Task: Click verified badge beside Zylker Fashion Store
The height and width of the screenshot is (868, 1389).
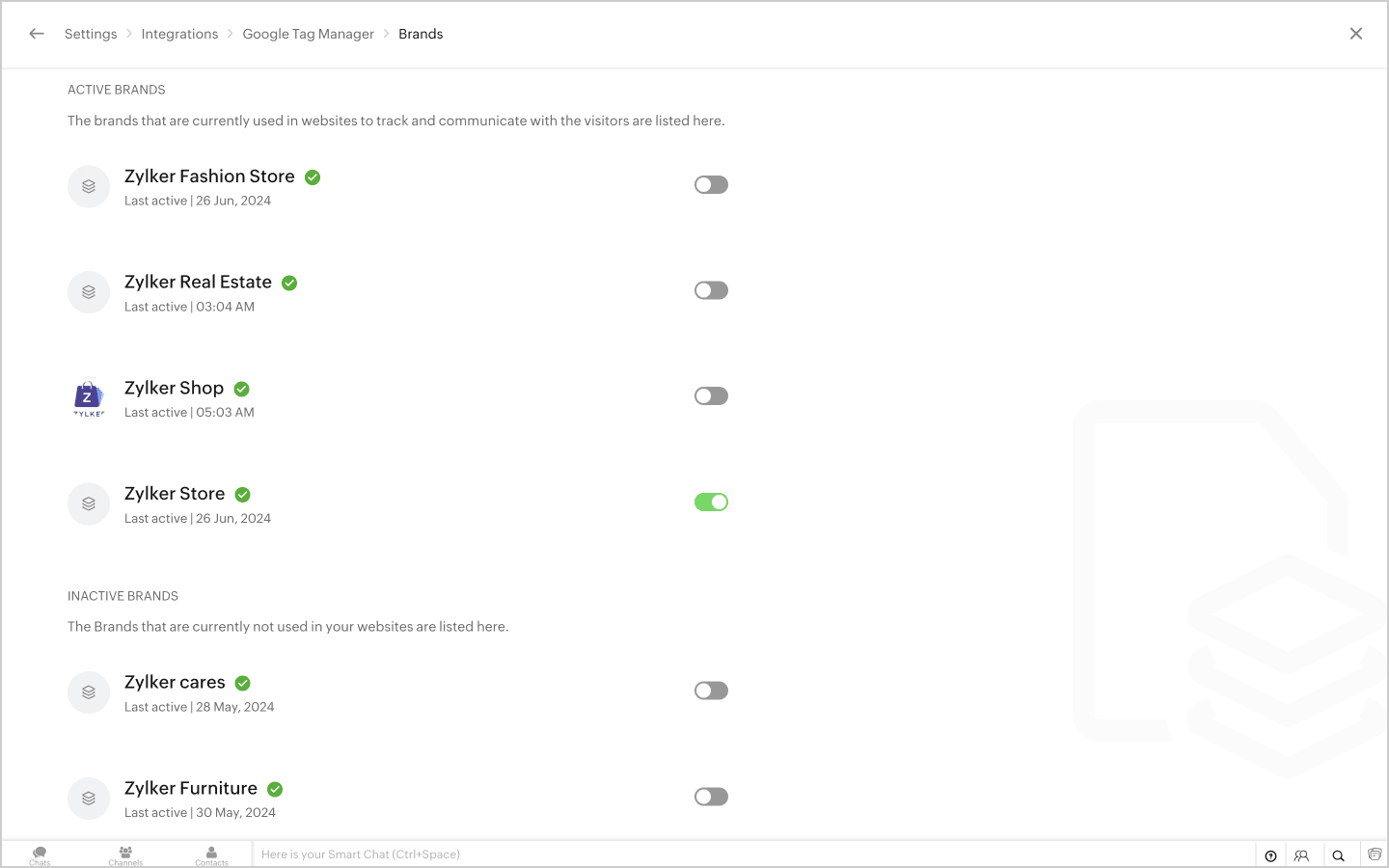Action: coord(313,177)
